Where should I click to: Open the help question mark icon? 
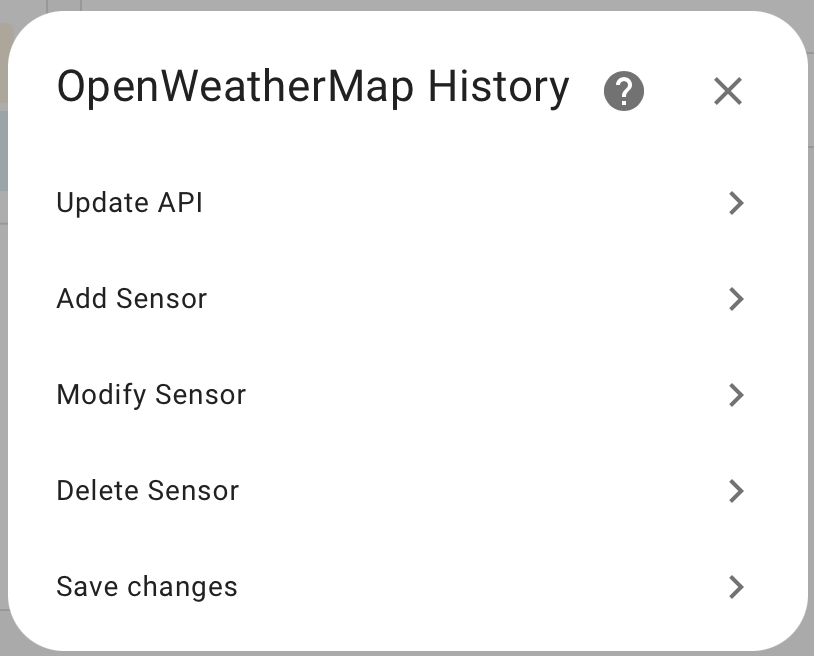pyautogui.click(x=624, y=92)
